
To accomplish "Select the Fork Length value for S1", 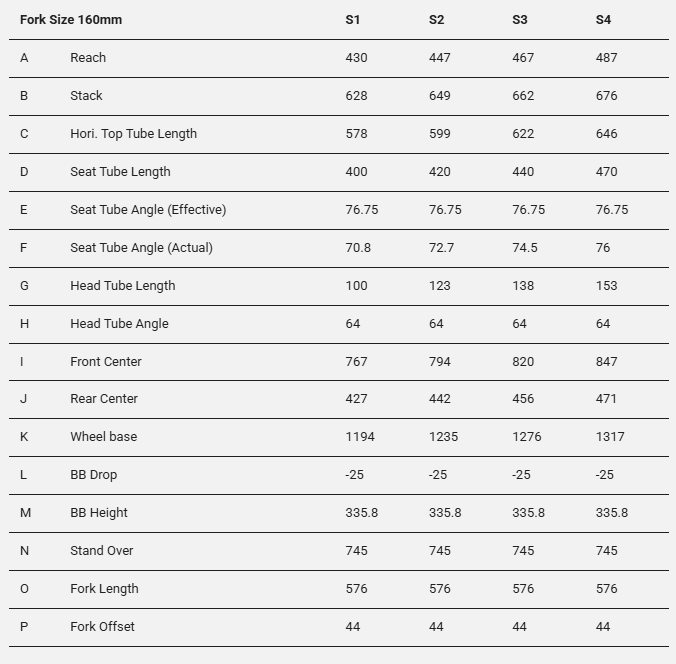I will [356, 589].
